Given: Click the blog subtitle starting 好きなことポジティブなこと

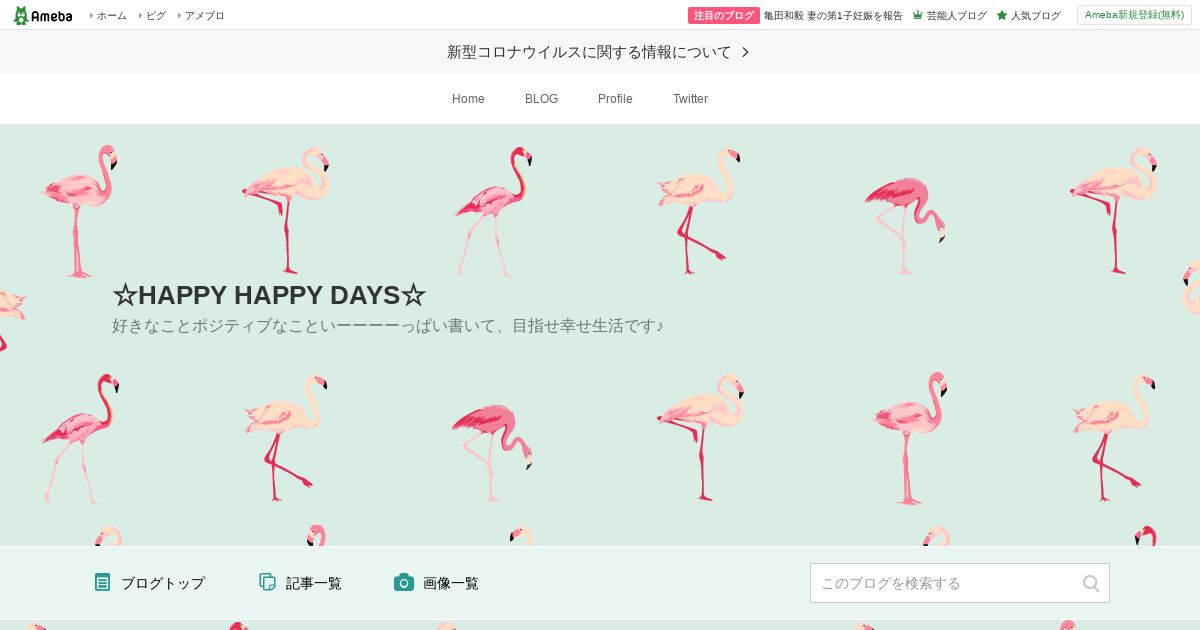Looking at the screenshot, I should coord(388,326).
